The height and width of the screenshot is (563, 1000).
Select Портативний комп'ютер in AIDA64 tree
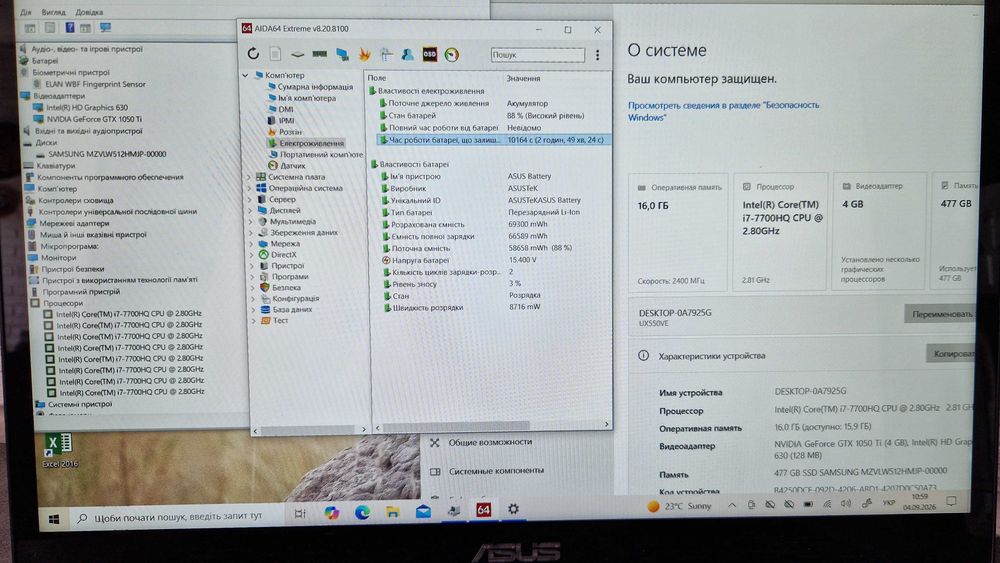point(321,154)
